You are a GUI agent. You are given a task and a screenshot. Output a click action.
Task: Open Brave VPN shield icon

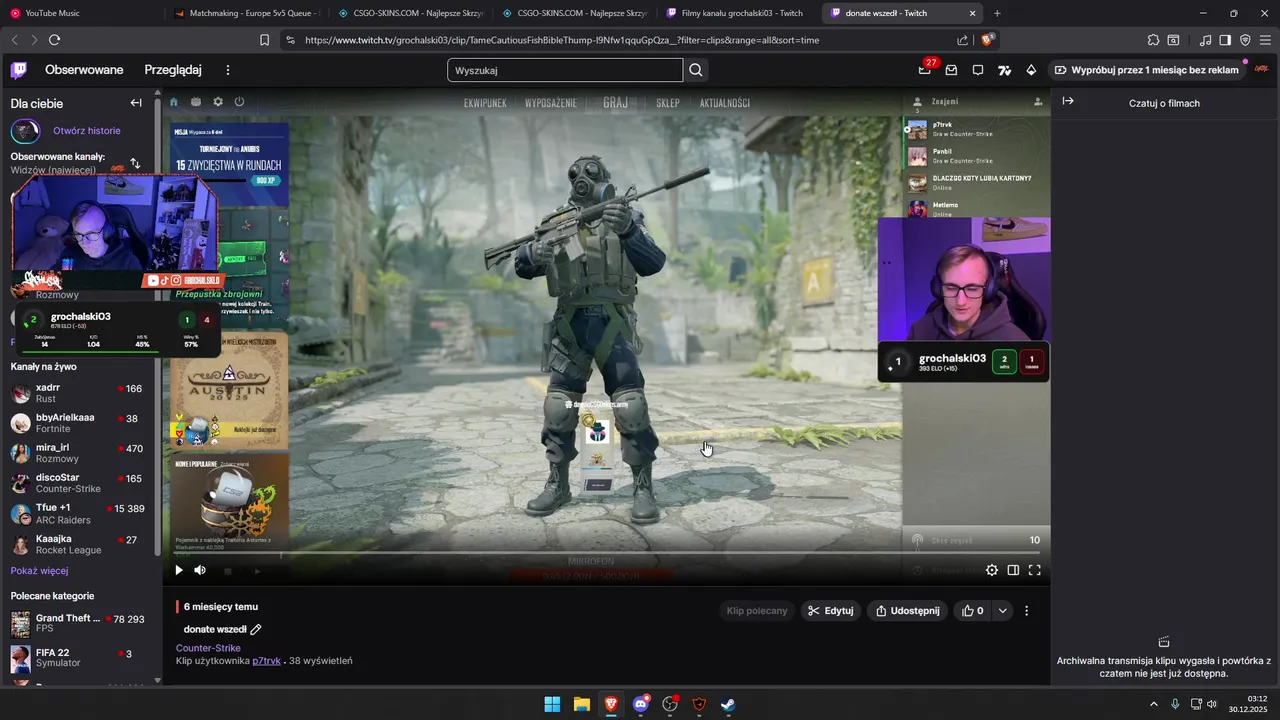coord(1245,40)
